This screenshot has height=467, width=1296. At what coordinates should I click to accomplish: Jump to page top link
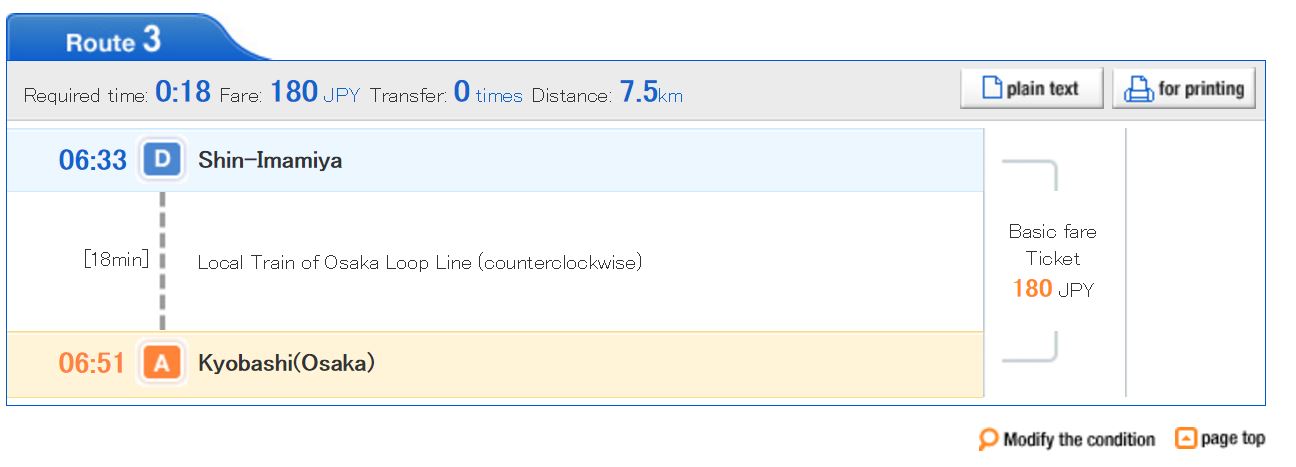pyautogui.click(x=1233, y=438)
